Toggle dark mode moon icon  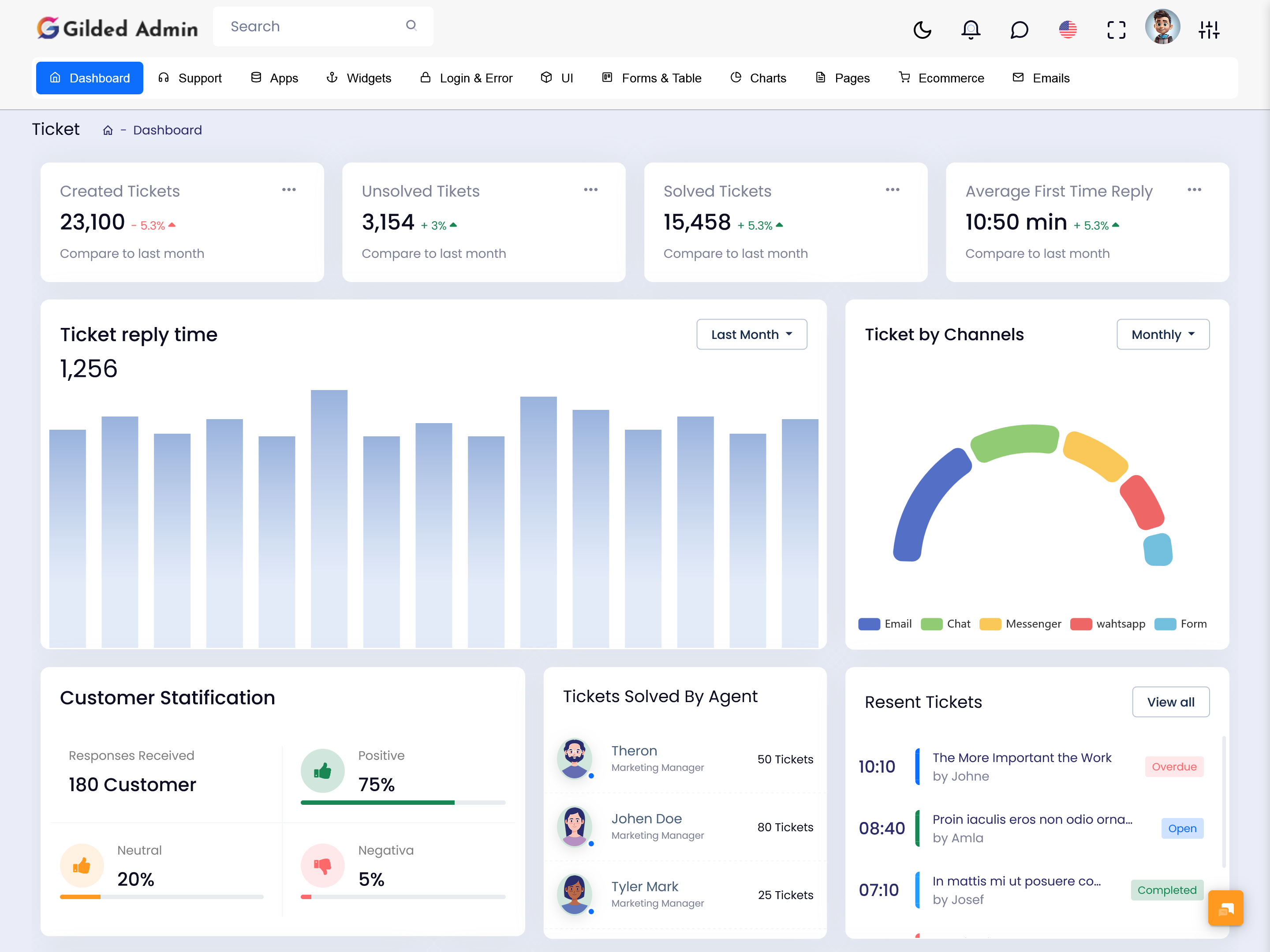(922, 29)
